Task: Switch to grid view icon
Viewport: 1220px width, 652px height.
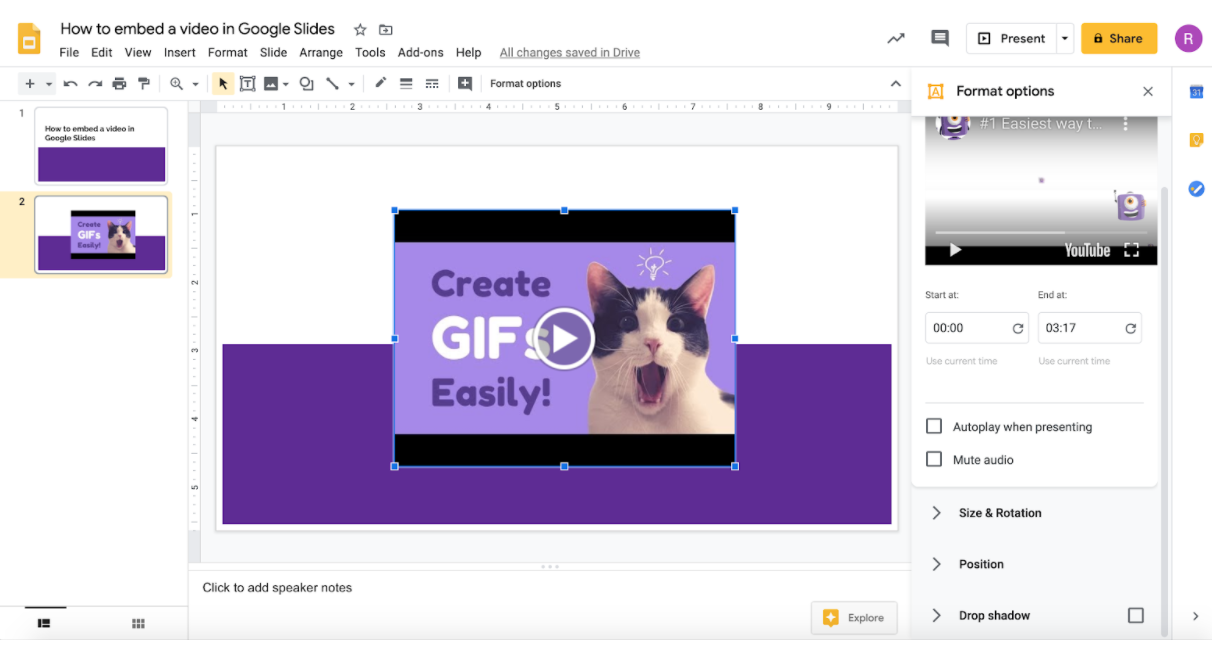Action: point(138,624)
